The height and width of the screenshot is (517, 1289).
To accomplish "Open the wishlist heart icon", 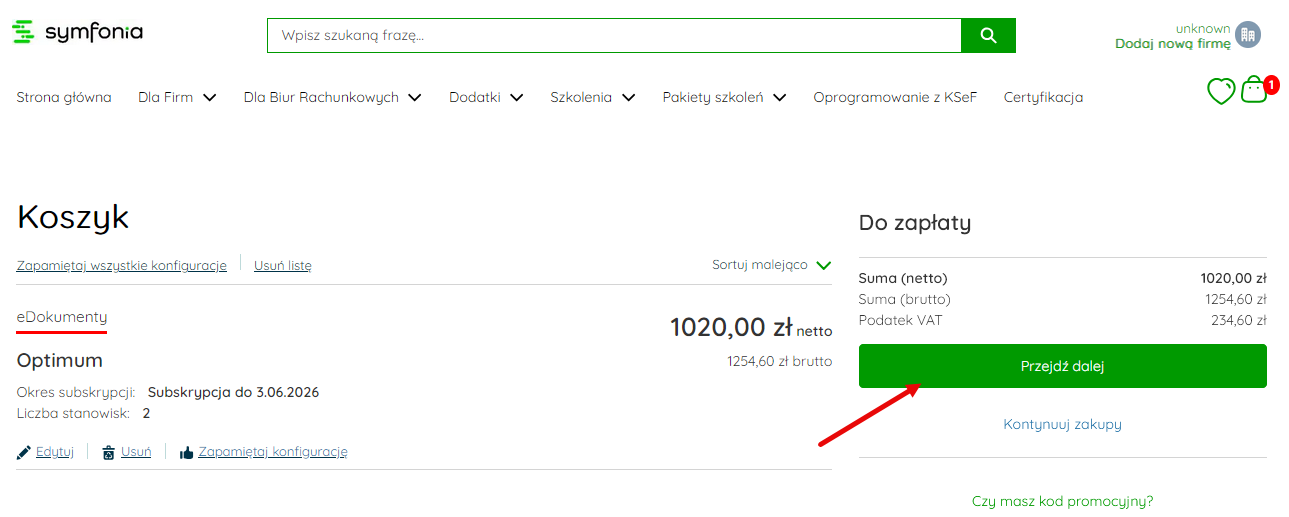I will click(x=1221, y=91).
